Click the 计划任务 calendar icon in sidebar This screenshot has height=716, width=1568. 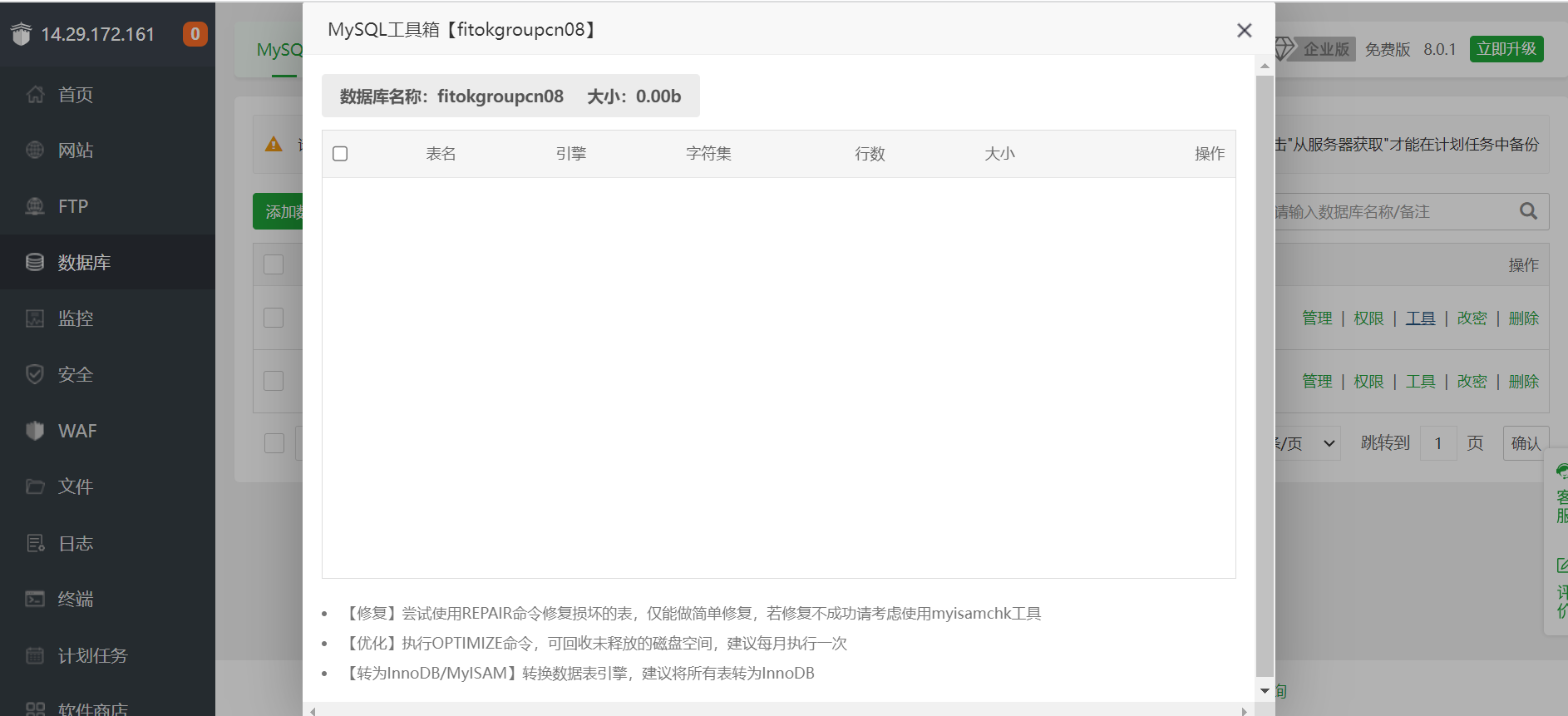[35, 655]
